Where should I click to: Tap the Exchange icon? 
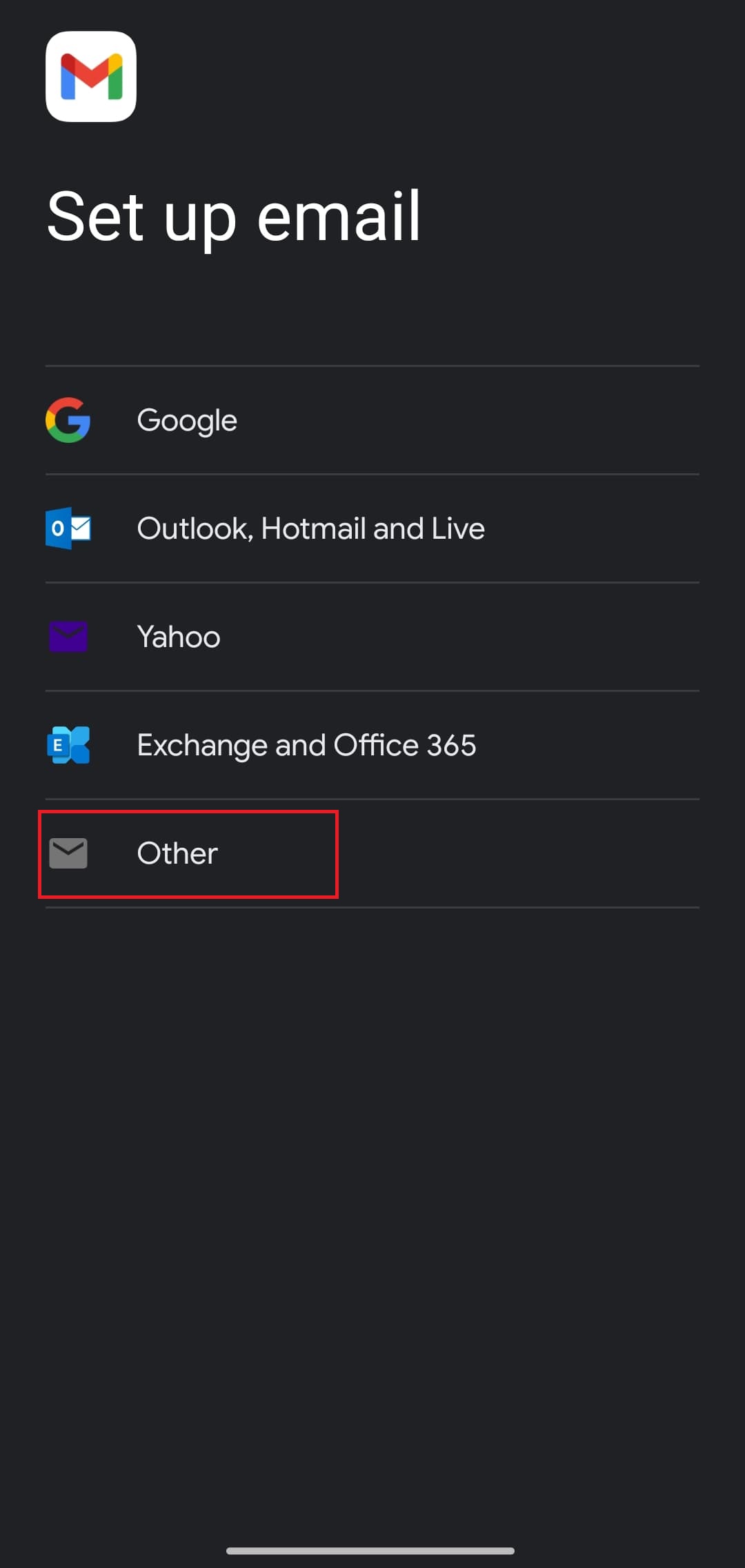click(x=68, y=745)
